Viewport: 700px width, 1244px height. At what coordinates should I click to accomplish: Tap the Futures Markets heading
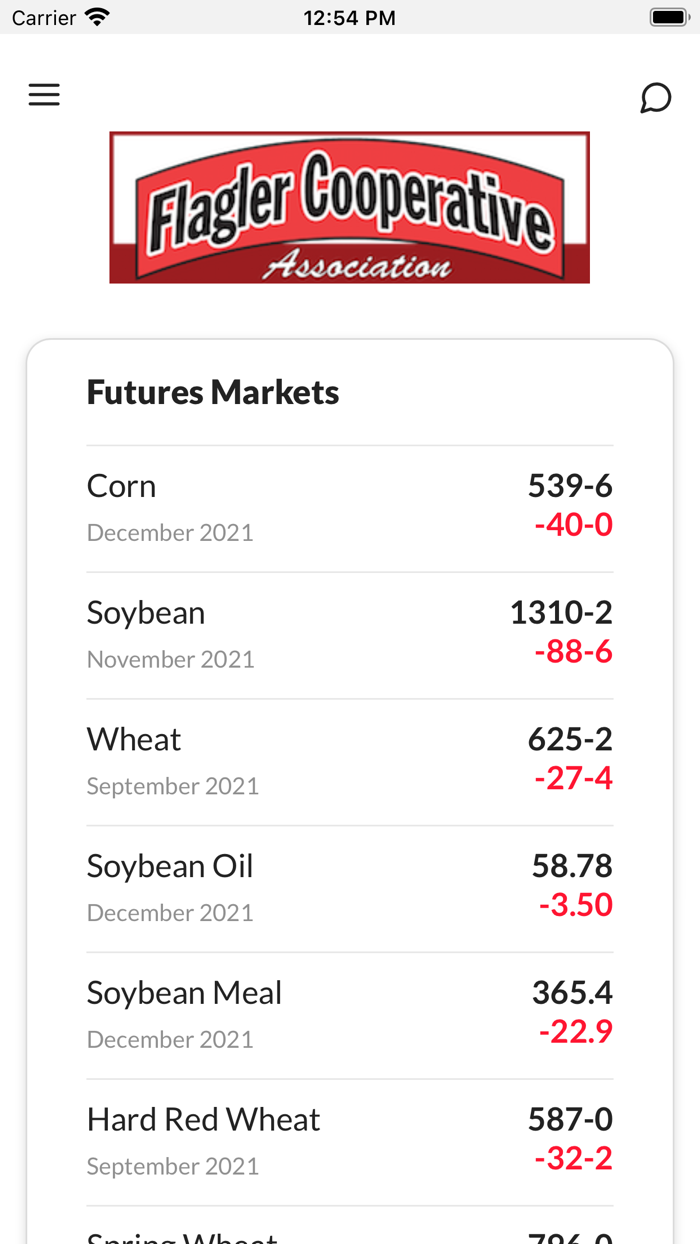point(213,392)
